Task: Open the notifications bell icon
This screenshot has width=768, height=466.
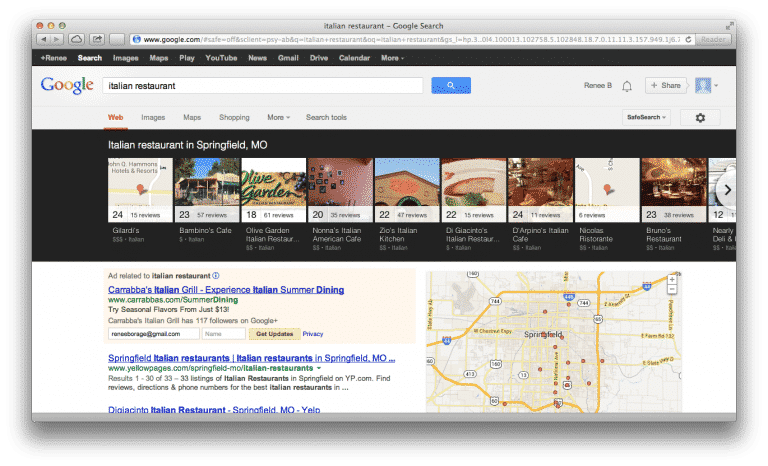Action: 627,86
